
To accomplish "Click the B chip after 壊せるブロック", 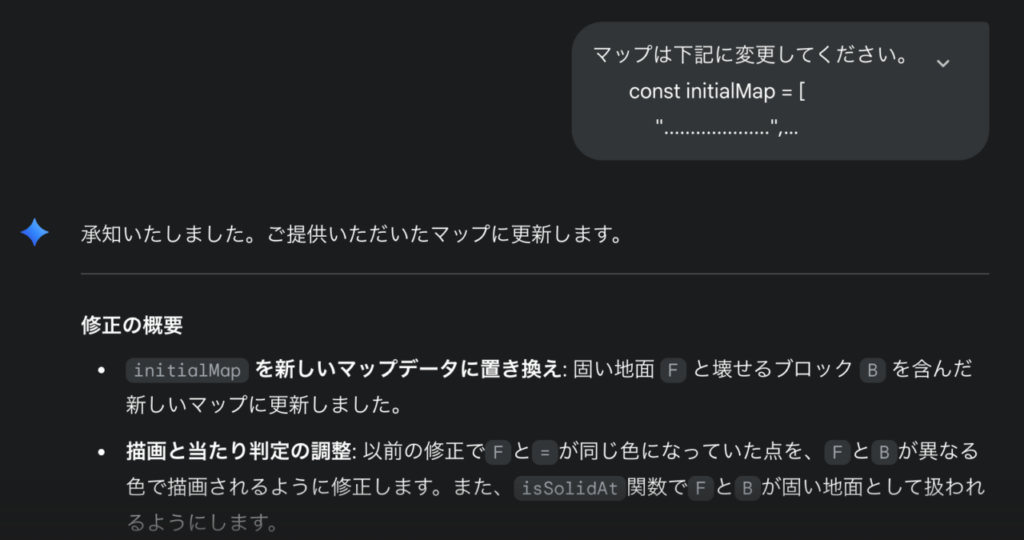I will (872, 370).
